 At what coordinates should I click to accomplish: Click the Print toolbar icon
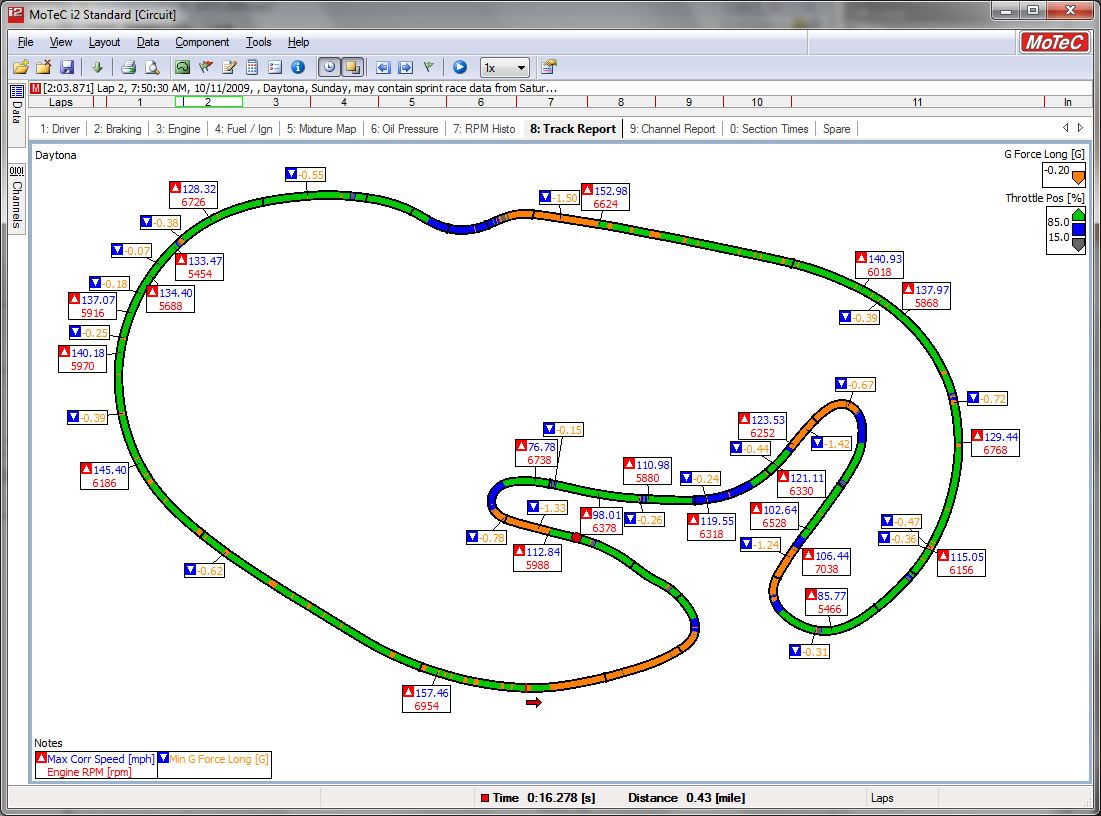click(x=128, y=67)
